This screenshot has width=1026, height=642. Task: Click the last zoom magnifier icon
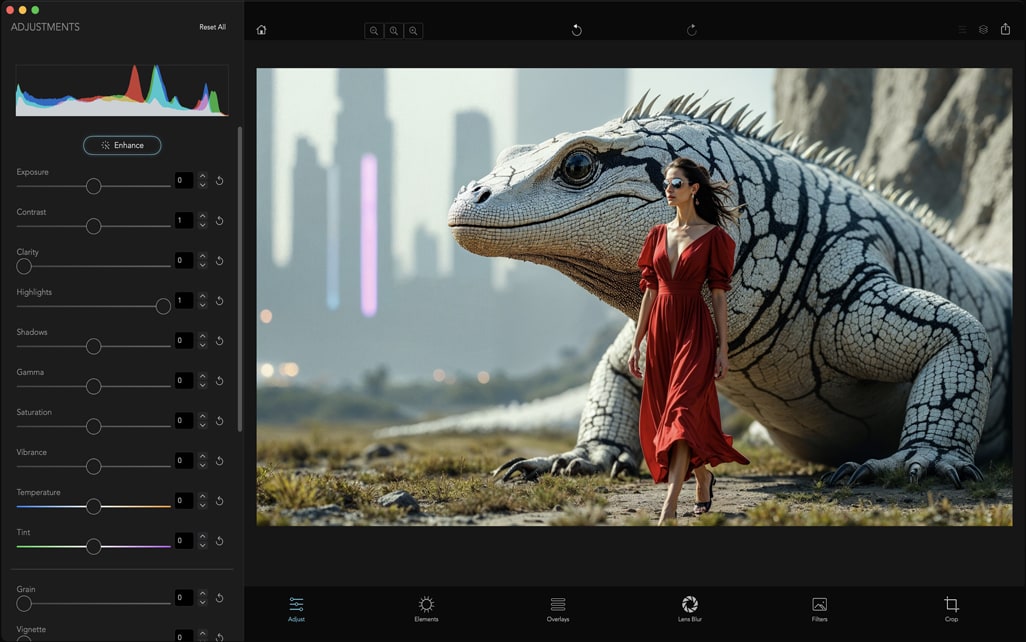pyautogui.click(x=413, y=31)
